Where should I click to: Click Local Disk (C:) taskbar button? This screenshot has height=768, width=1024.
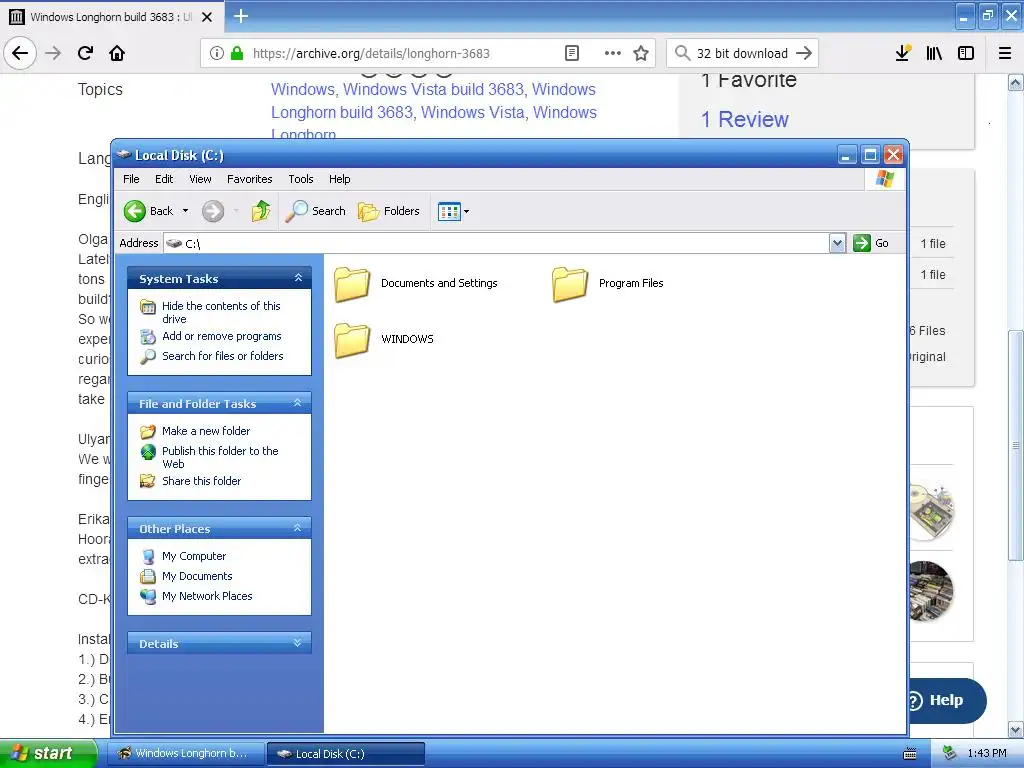[x=345, y=754]
